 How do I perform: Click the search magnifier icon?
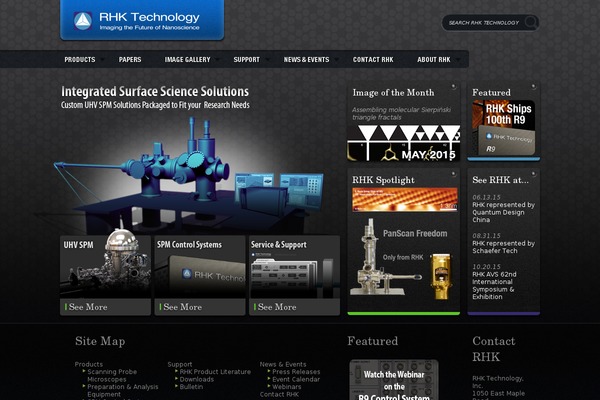530,22
